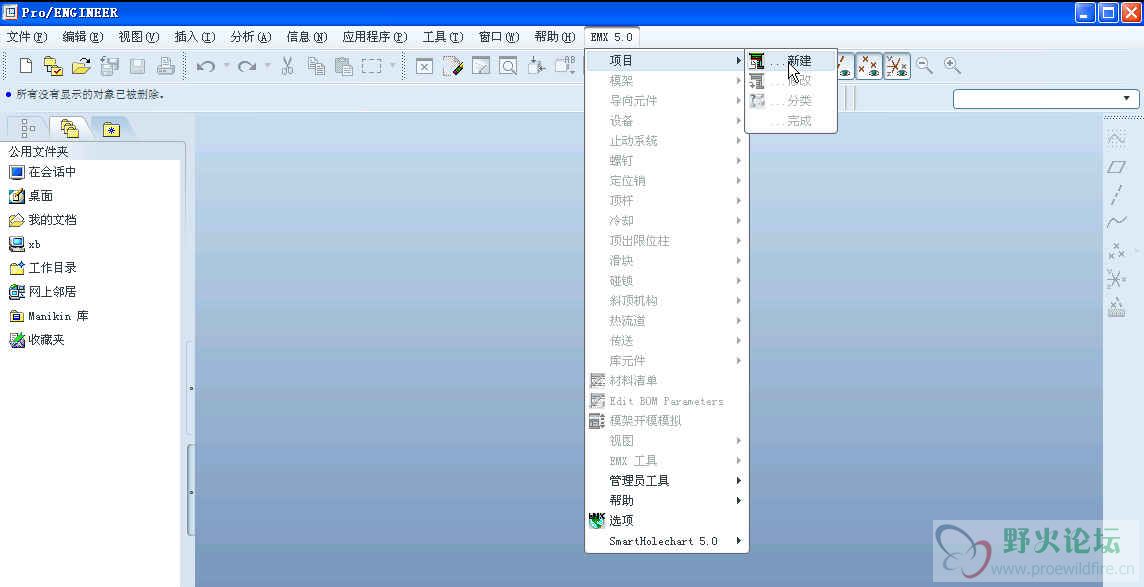Expand the 帮助 submenu in EMX menu

coord(668,500)
